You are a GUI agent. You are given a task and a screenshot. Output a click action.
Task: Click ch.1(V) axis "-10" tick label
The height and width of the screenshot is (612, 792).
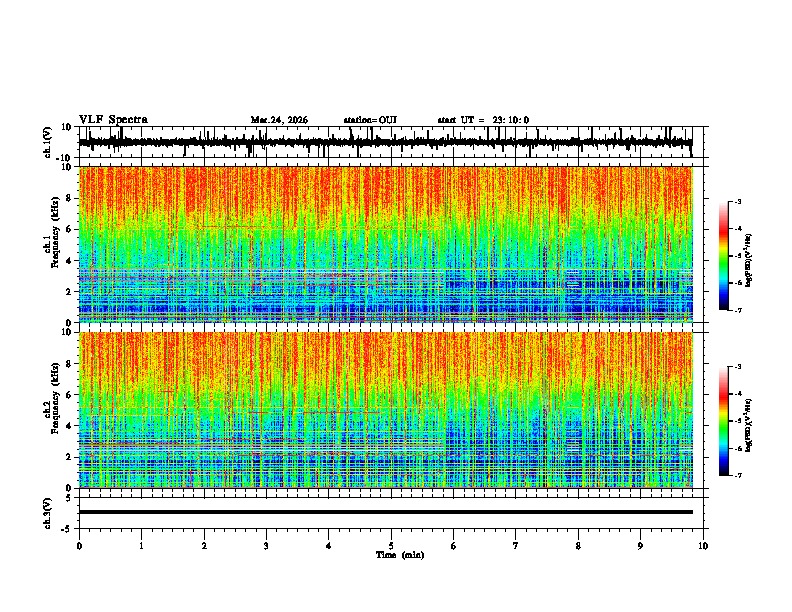[65, 158]
